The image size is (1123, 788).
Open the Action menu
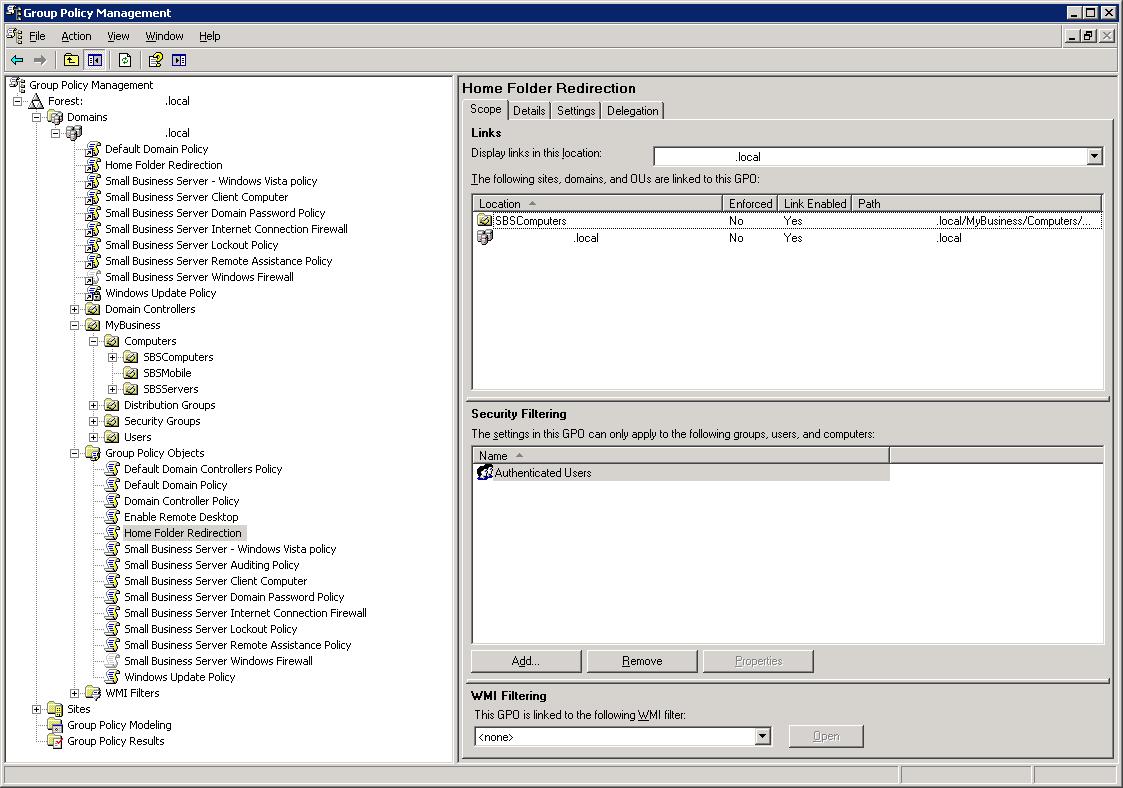point(76,36)
